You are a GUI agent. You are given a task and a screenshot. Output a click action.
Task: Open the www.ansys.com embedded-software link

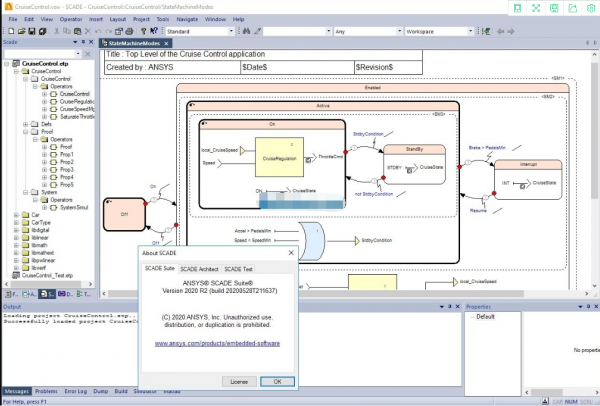click(217, 343)
